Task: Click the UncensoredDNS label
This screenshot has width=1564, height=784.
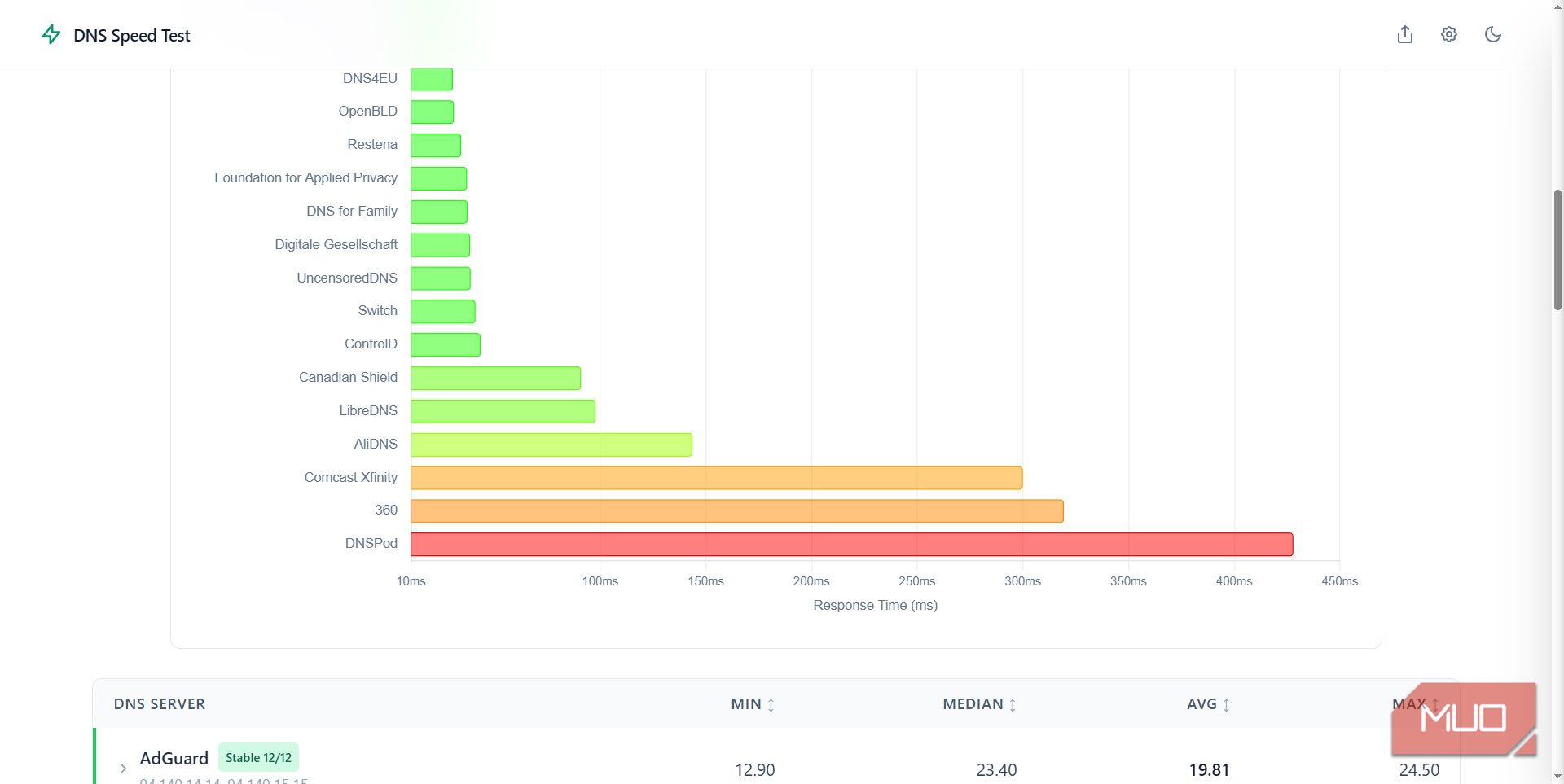Action: (347, 278)
